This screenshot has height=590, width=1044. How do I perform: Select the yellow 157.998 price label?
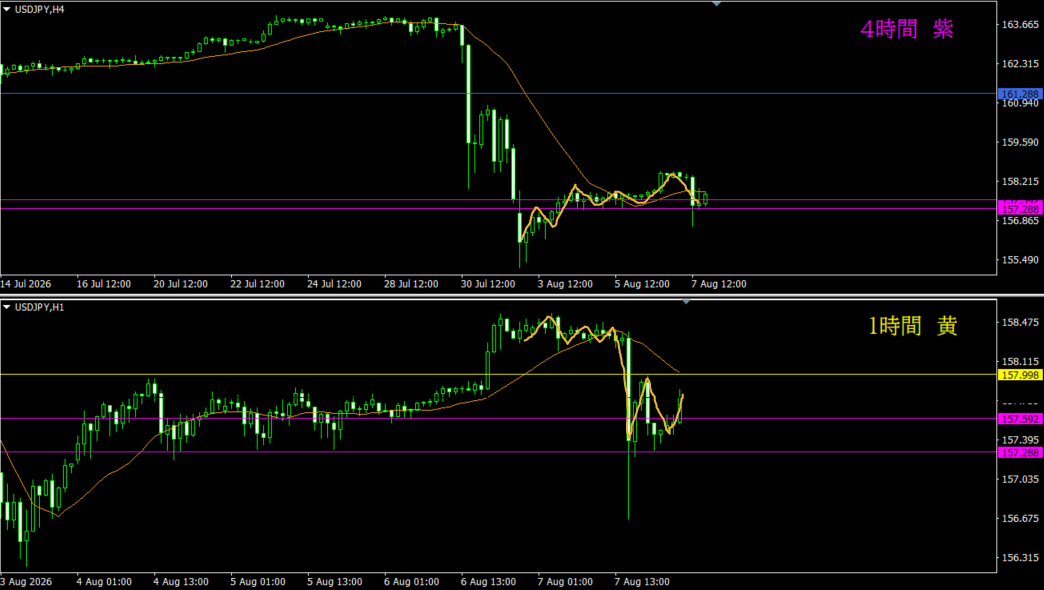click(1020, 375)
